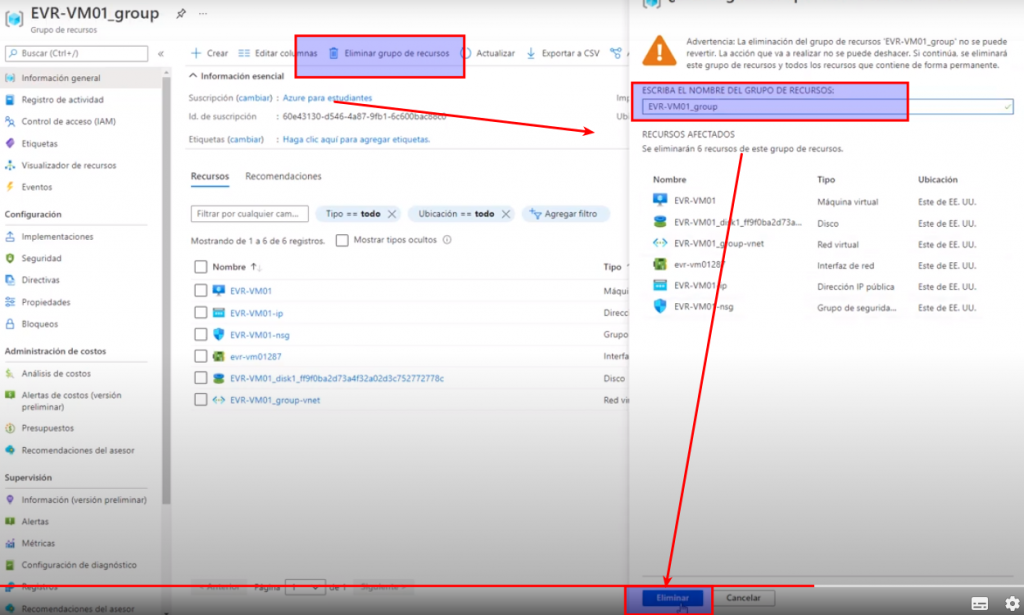
Task: Click the cambiar link next to Suscripción
Action: [x=254, y=98]
